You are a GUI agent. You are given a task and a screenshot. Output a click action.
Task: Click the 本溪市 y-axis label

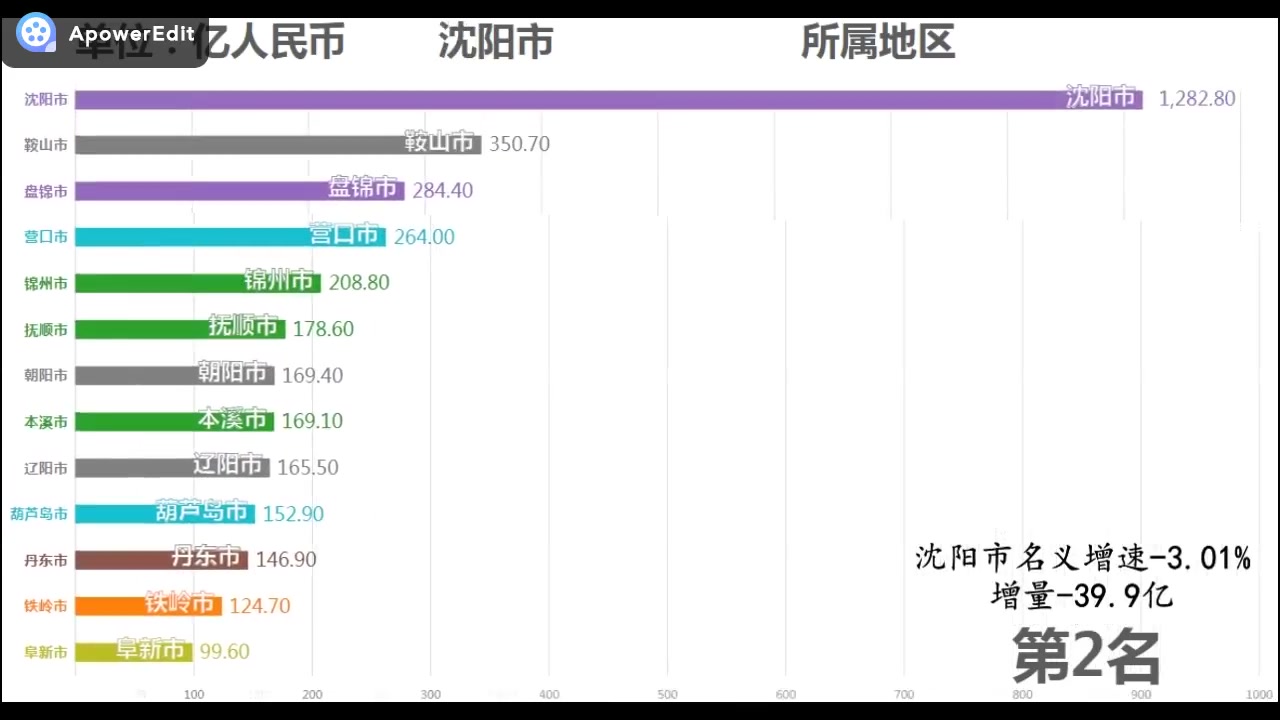tap(46, 422)
